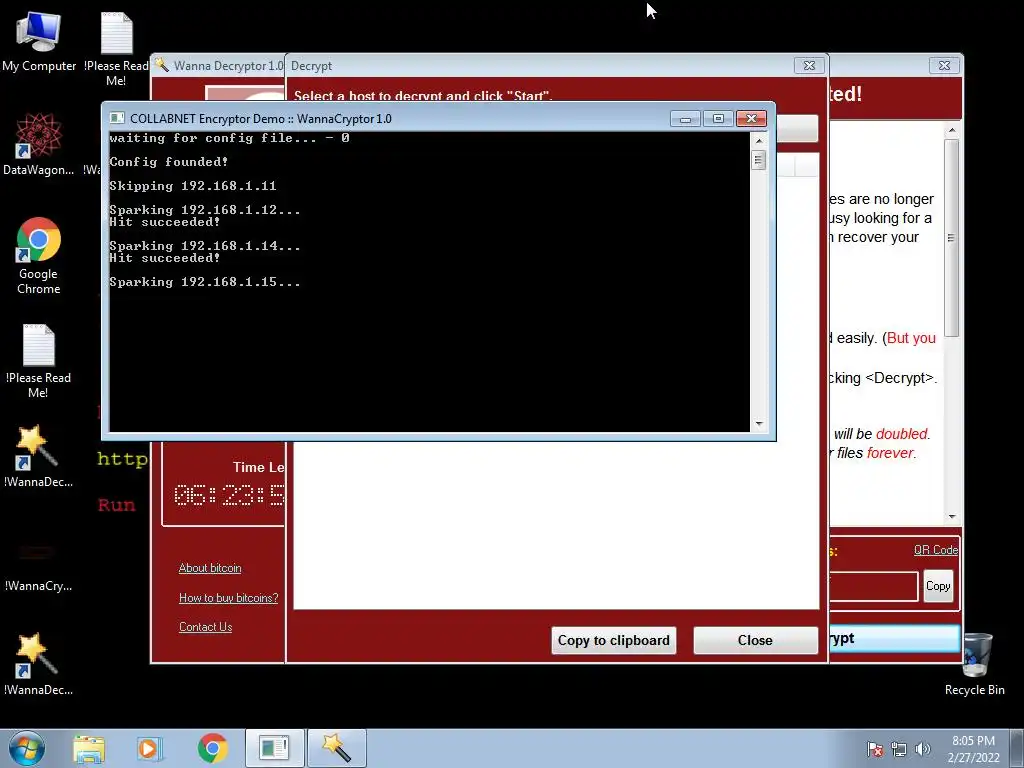Screen dimensions: 1024x768
Task: Click the Time Left countdown display
Action: (x=229, y=496)
